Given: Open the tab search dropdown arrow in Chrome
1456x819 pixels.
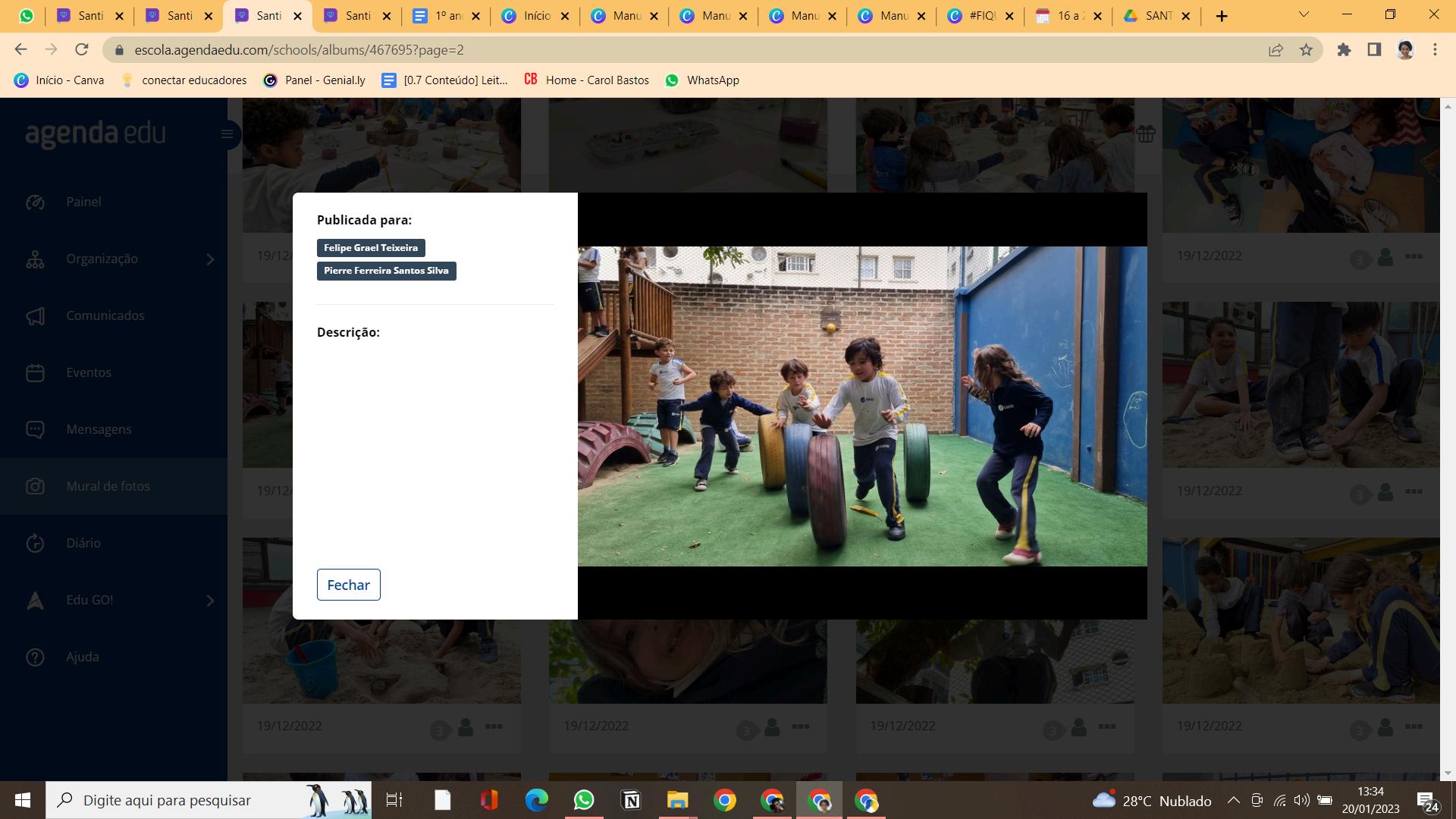Looking at the screenshot, I should click(x=1303, y=15).
